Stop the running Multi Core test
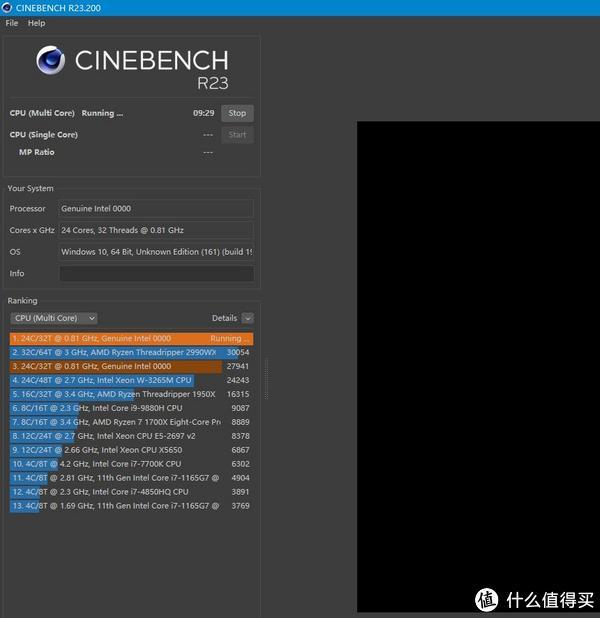This screenshot has width=600, height=618. pos(237,113)
